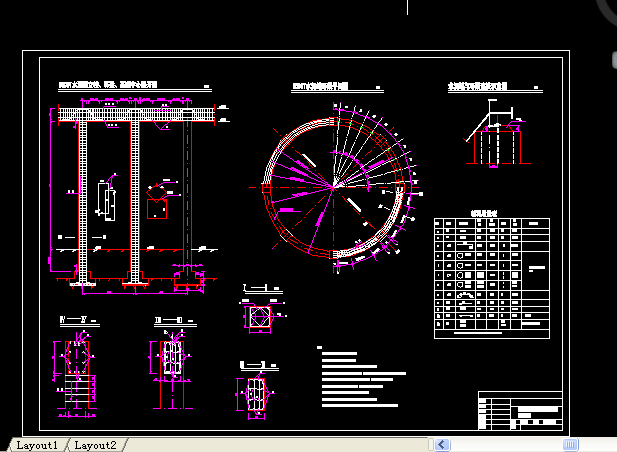Screen dimensions: 617x452
Task: Click the circular plan view in the drawing
Action: click(334, 188)
